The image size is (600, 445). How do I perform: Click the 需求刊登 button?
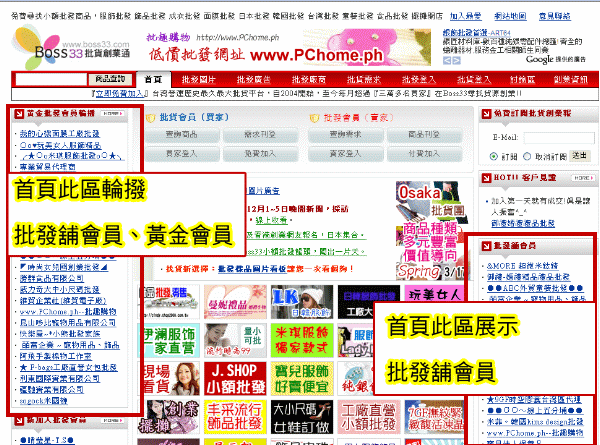click(260, 135)
